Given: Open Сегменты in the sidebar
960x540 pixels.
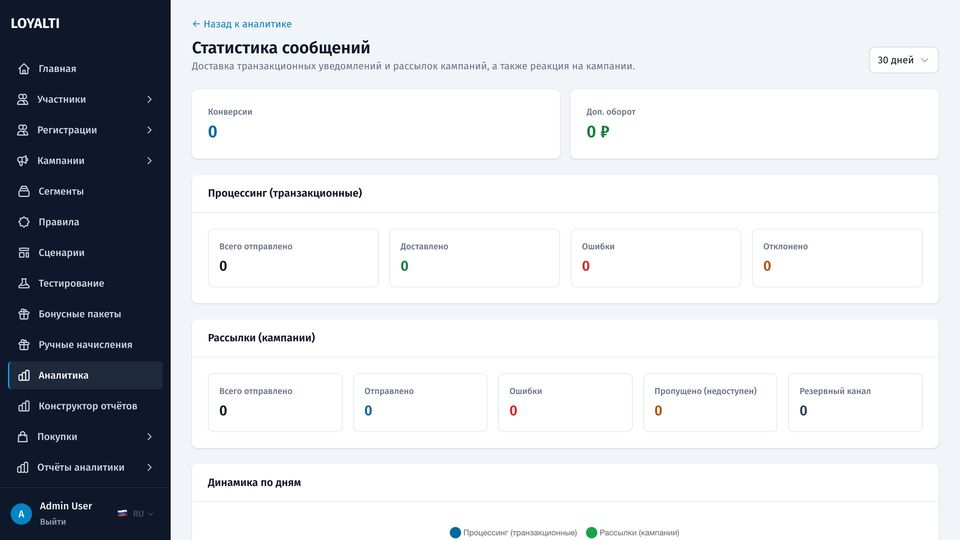Looking at the screenshot, I should coord(85,191).
